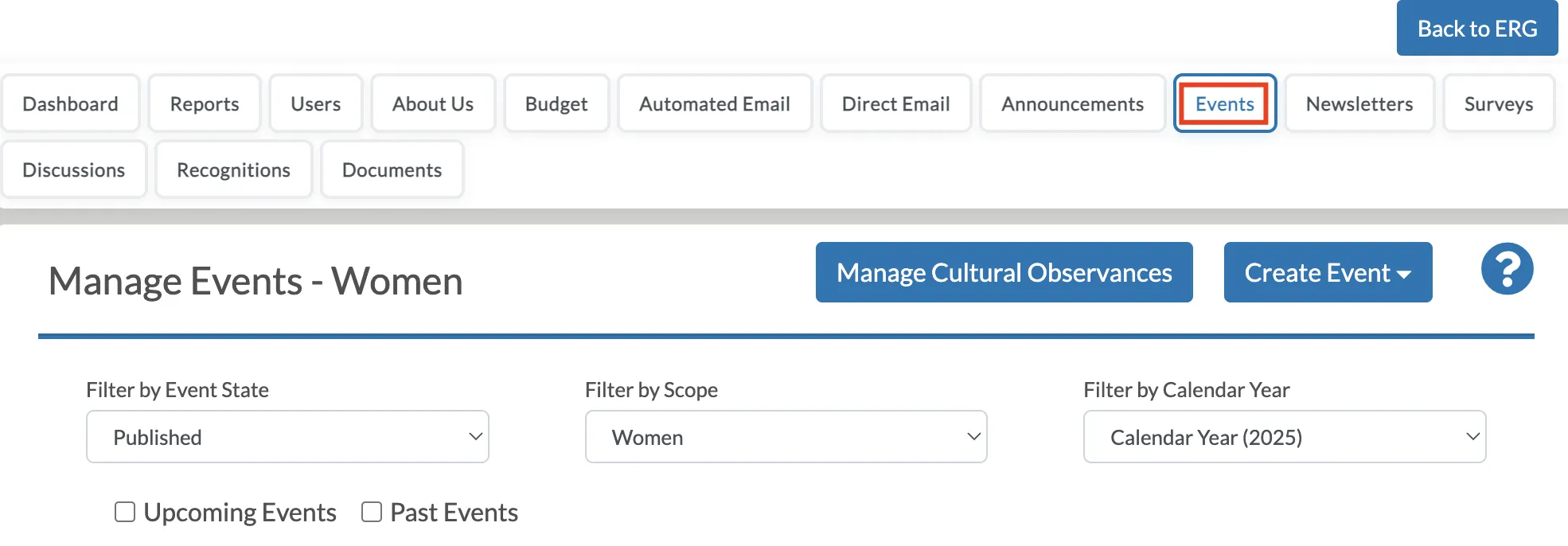Select the Events tab
Screen dimensions: 1568x546
point(1225,103)
